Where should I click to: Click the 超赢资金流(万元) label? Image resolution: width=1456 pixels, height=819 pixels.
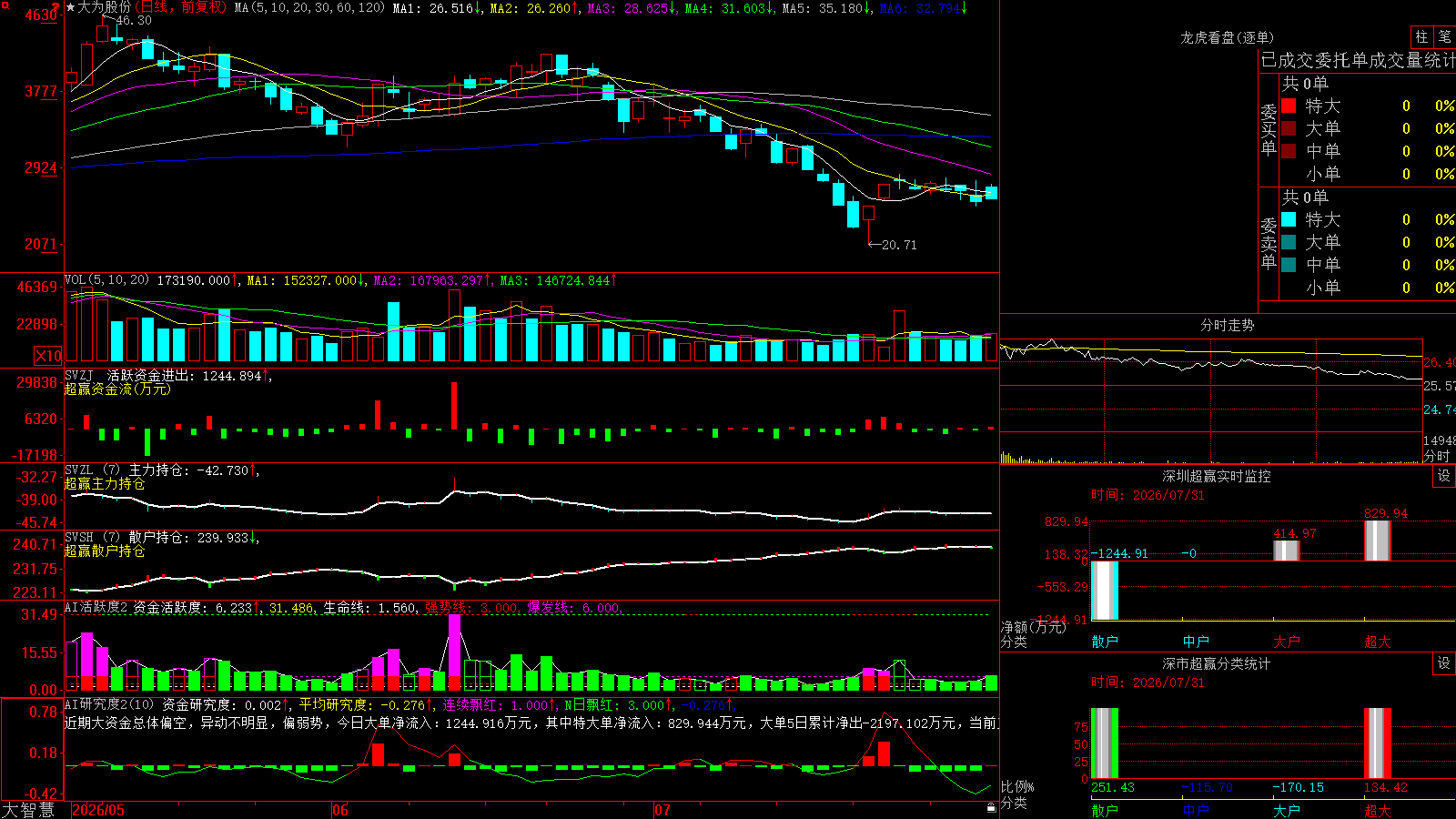[x=117, y=389]
